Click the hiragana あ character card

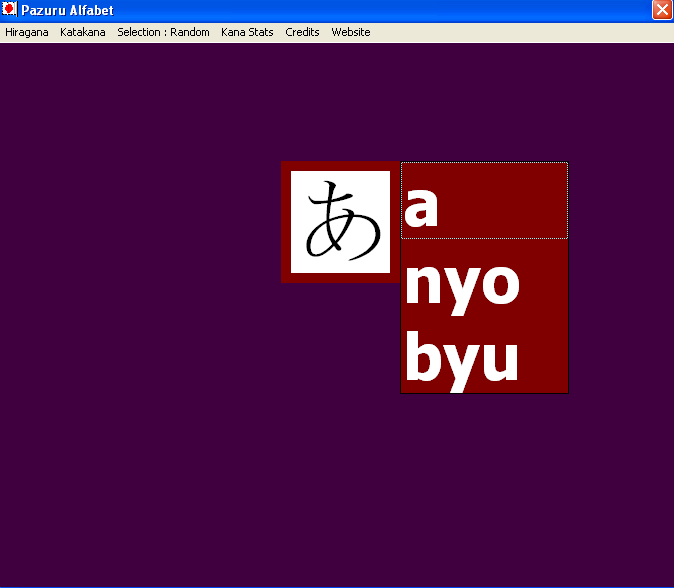(340, 222)
